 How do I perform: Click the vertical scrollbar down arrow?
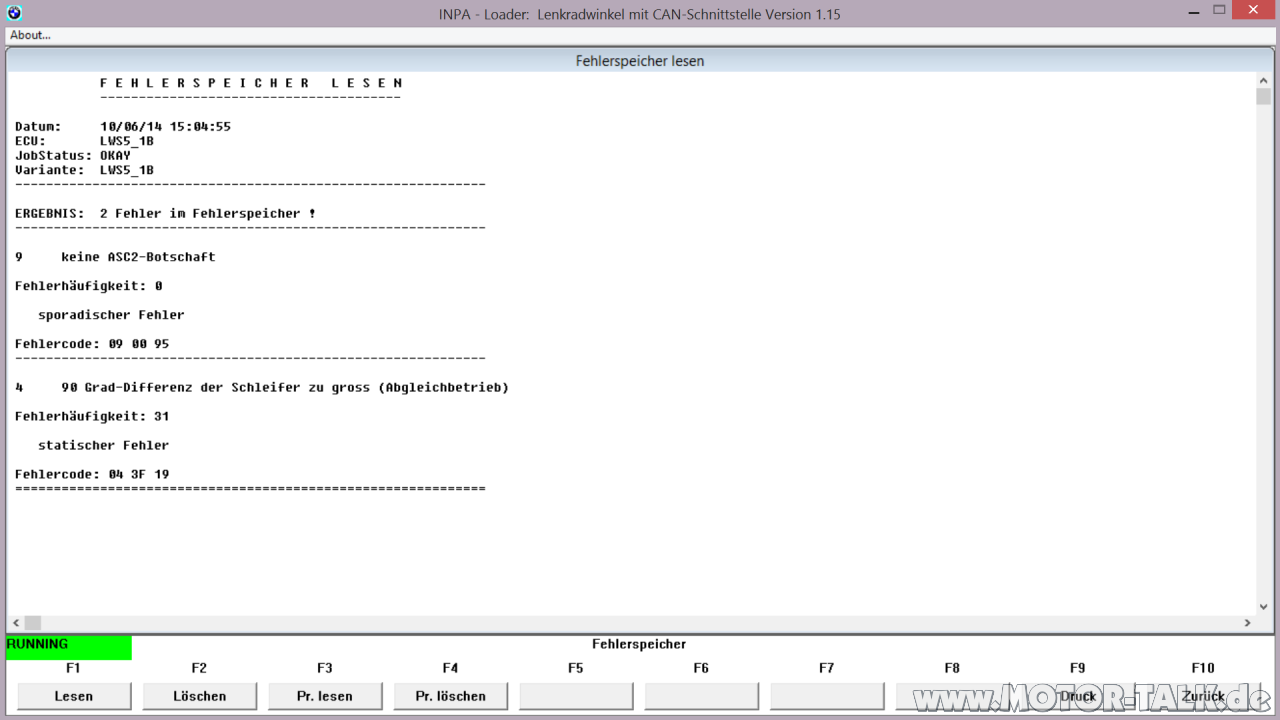[x=1263, y=606]
